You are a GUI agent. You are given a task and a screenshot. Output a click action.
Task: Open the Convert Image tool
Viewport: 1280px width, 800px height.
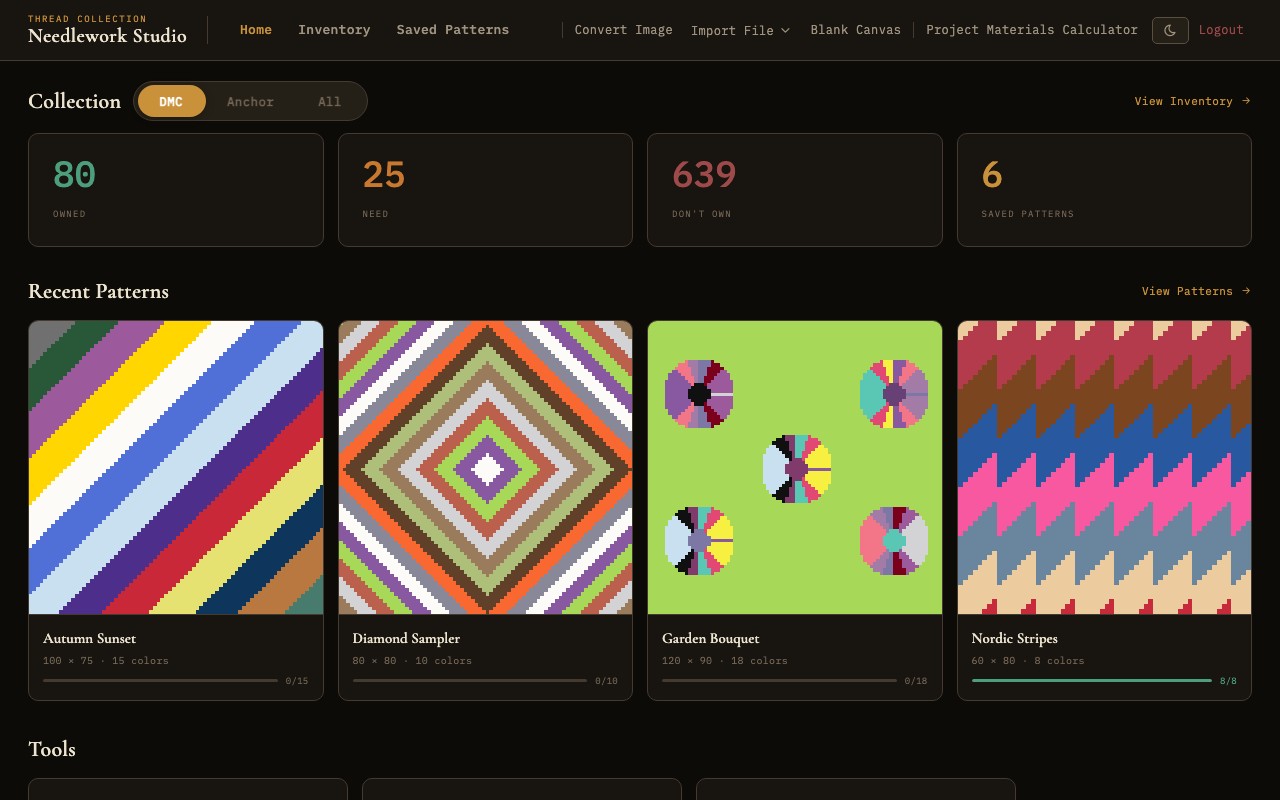pyautogui.click(x=623, y=30)
